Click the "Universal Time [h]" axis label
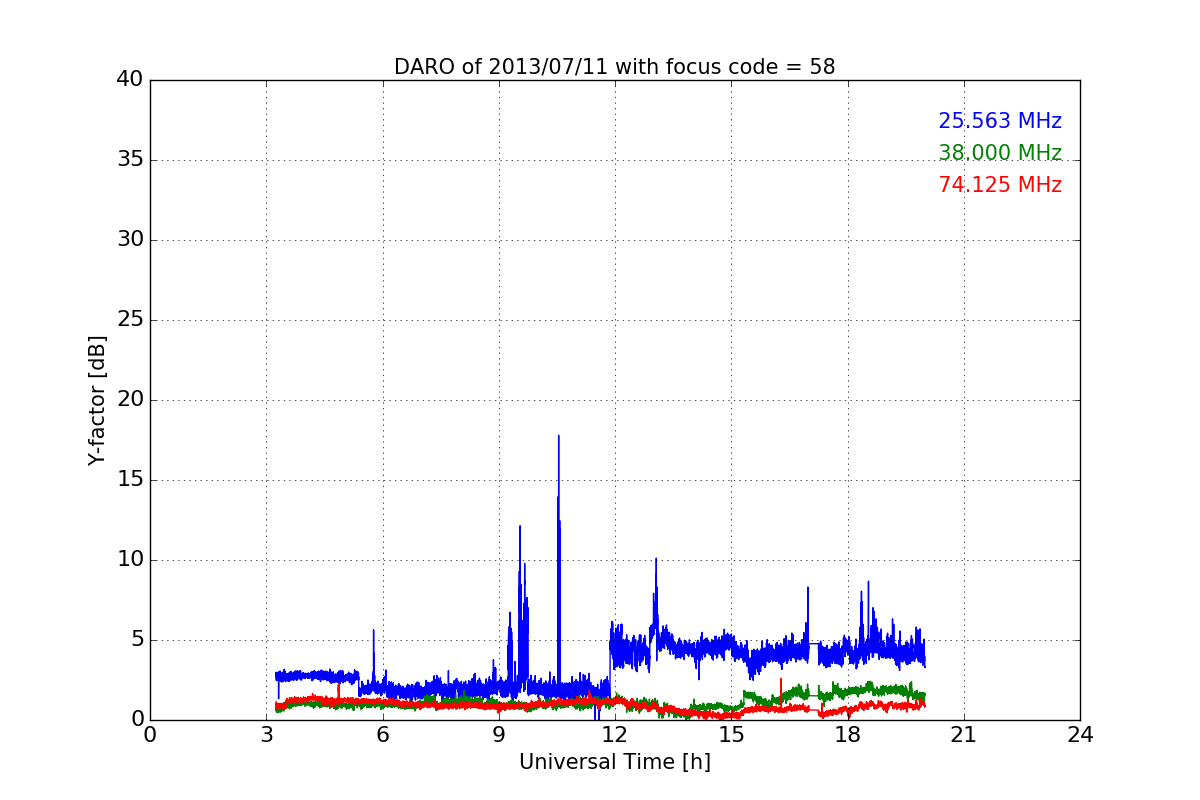 coord(614,762)
